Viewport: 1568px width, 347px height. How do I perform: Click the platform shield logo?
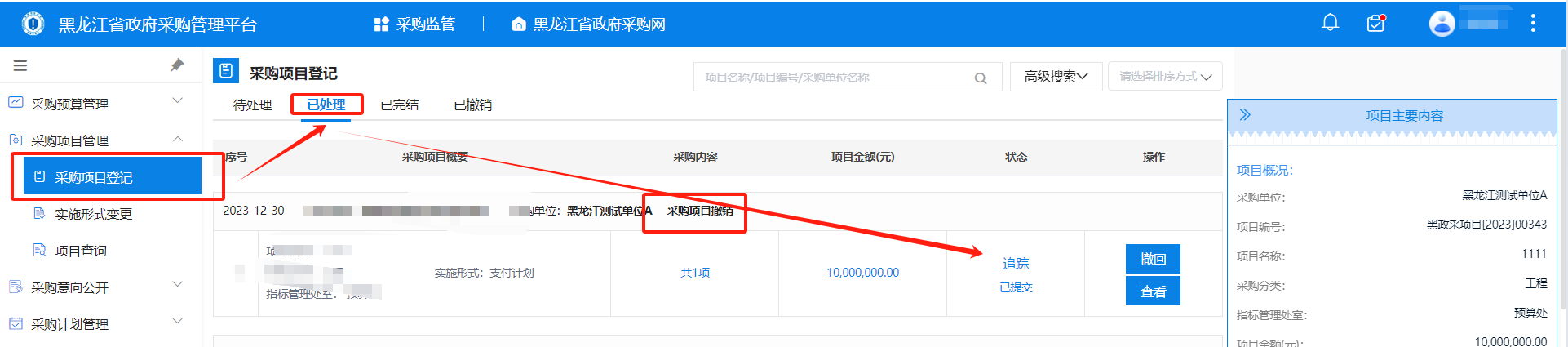tap(33, 24)
